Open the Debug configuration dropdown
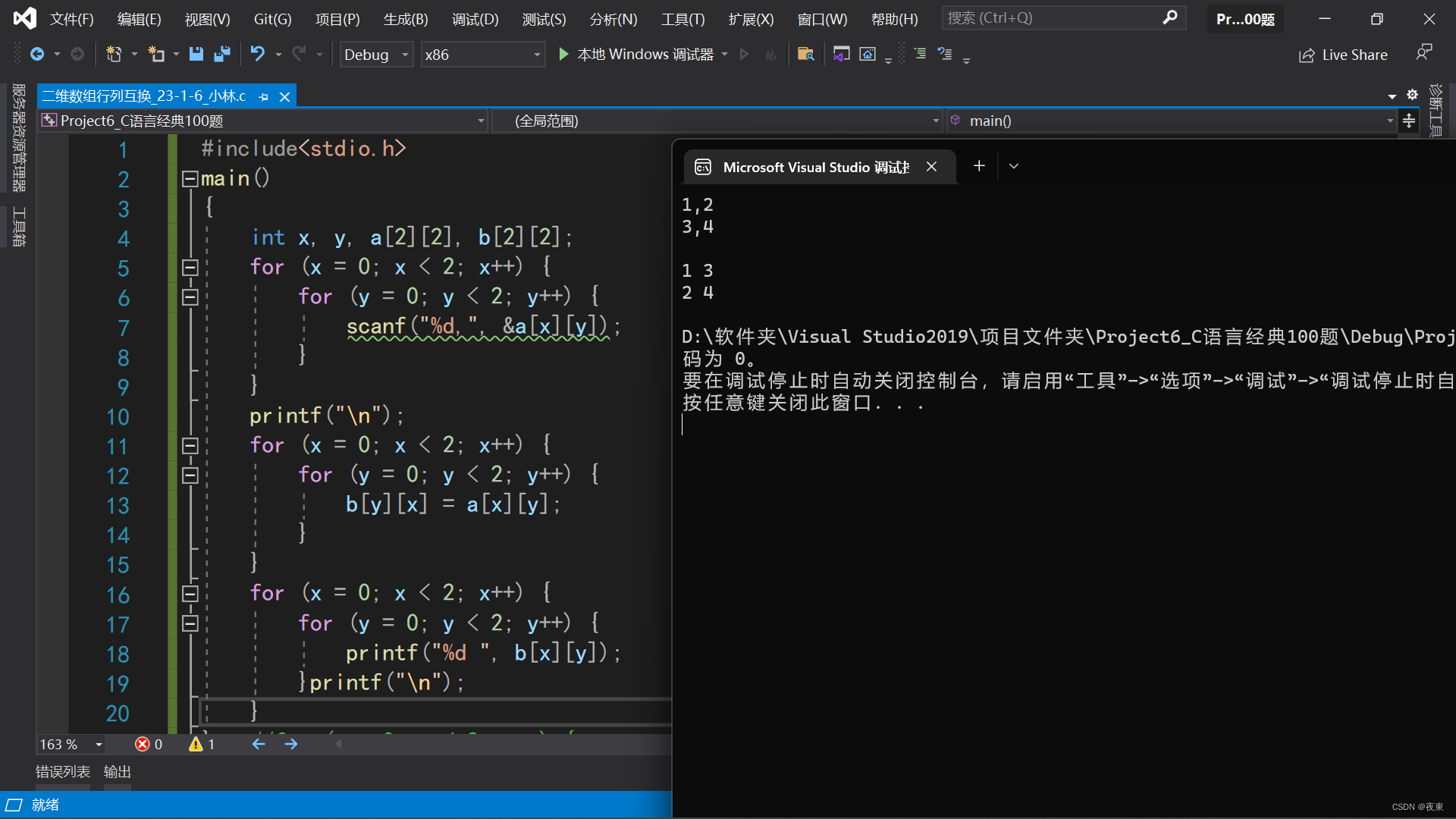 [375, 55]
